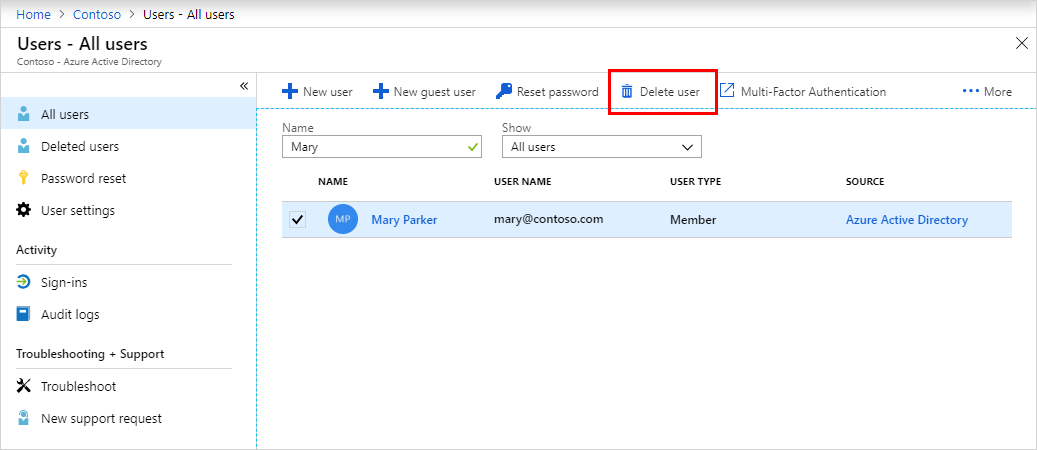Open the More ellipsis icon

pos(970,91)
